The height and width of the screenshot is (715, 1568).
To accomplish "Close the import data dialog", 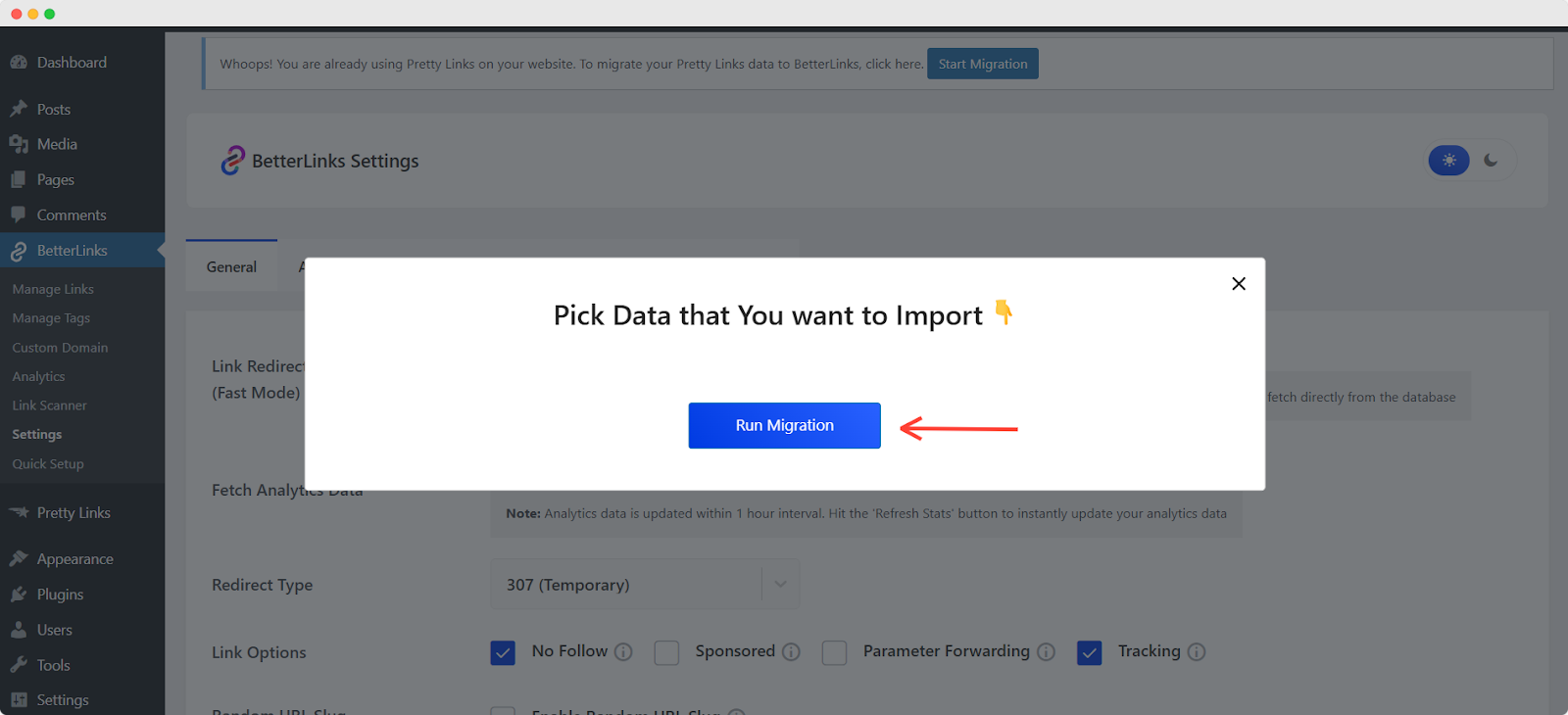I will (x=1239, y=284).
